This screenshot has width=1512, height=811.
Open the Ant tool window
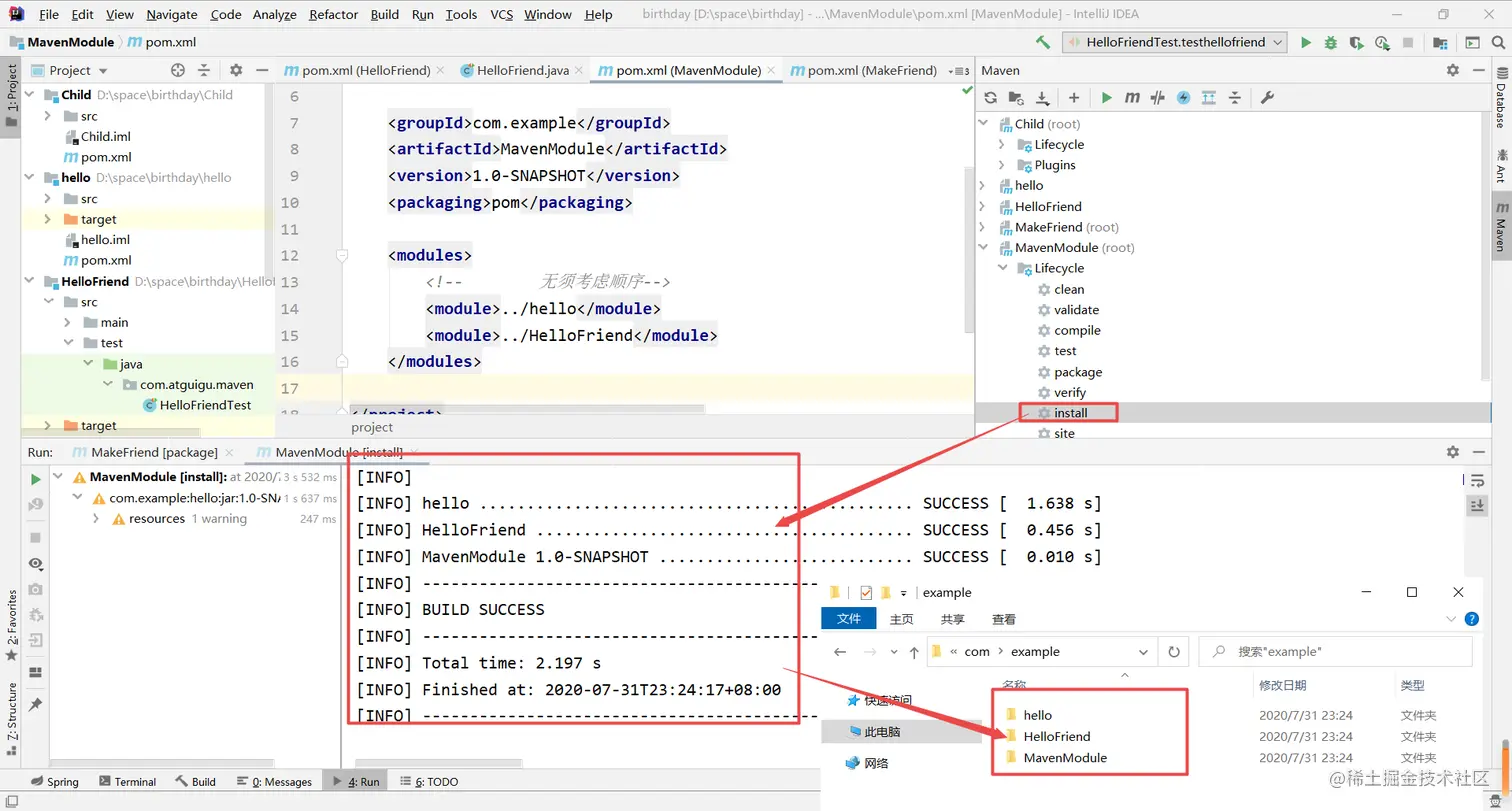[1501, 165]
